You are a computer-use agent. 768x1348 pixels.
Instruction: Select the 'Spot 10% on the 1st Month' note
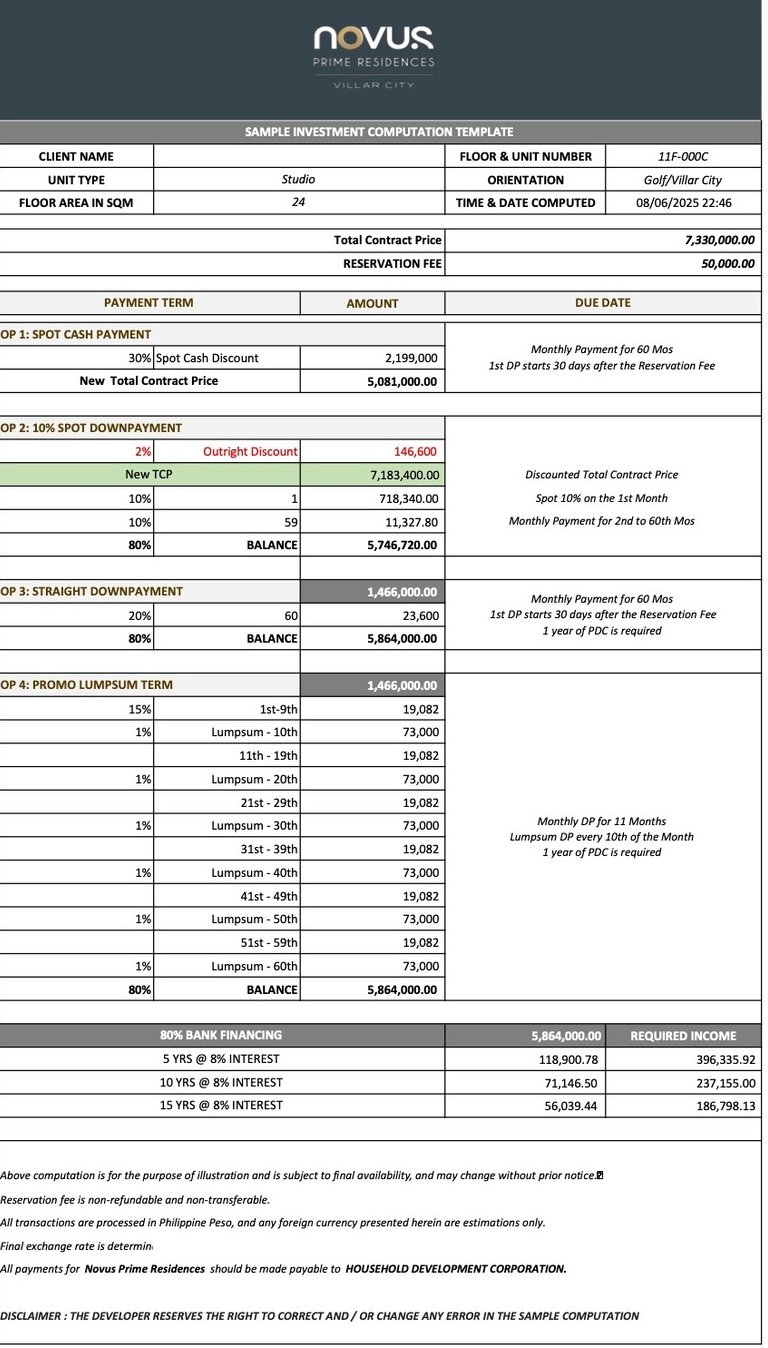coord(602,498)
